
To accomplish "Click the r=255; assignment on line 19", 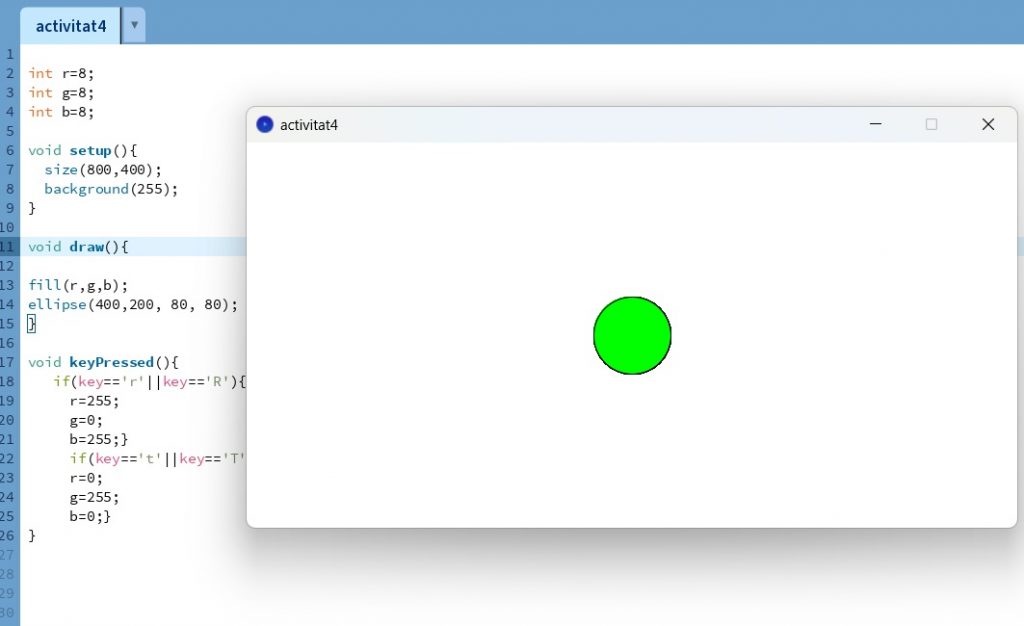I will tap(93, 400).
